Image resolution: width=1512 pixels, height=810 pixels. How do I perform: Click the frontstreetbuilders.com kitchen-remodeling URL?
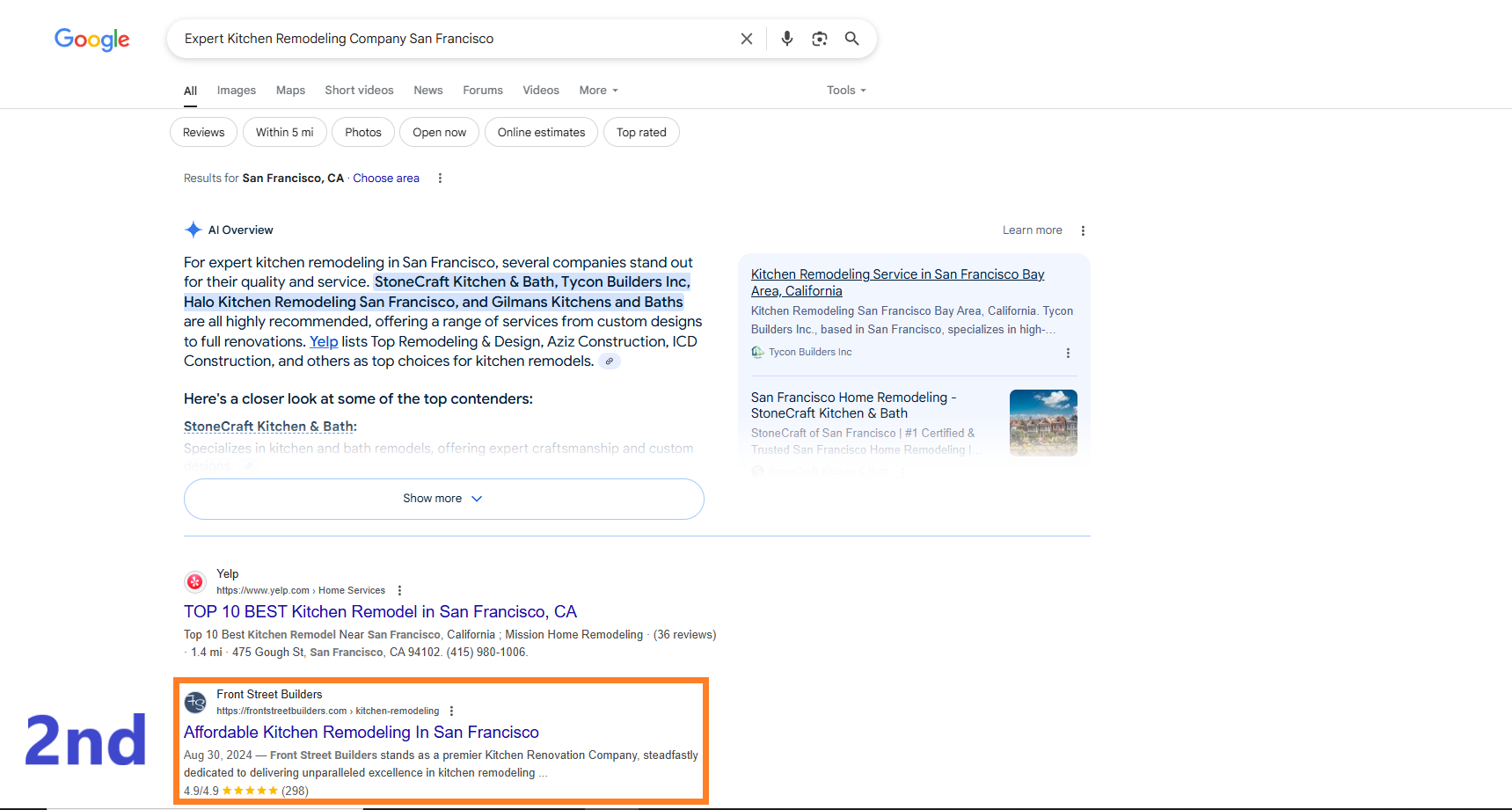tap(328, 711)
